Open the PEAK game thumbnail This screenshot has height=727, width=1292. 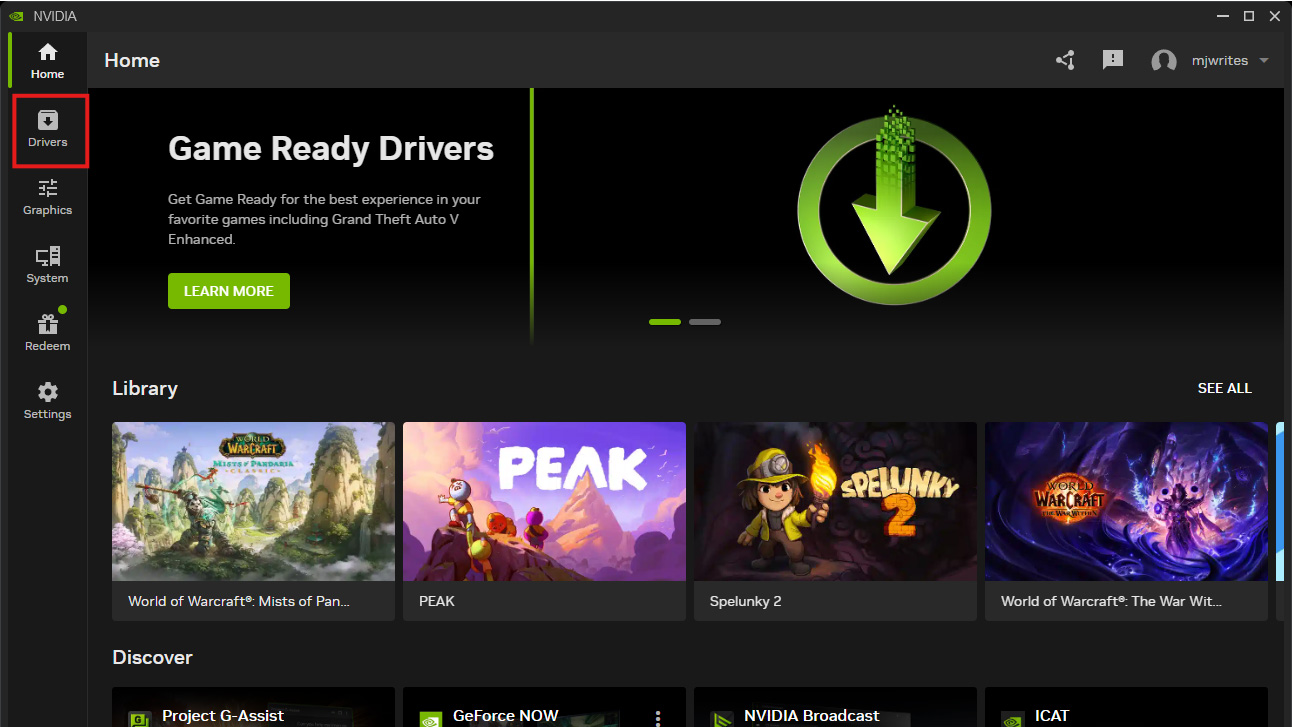tap(544, 501)
